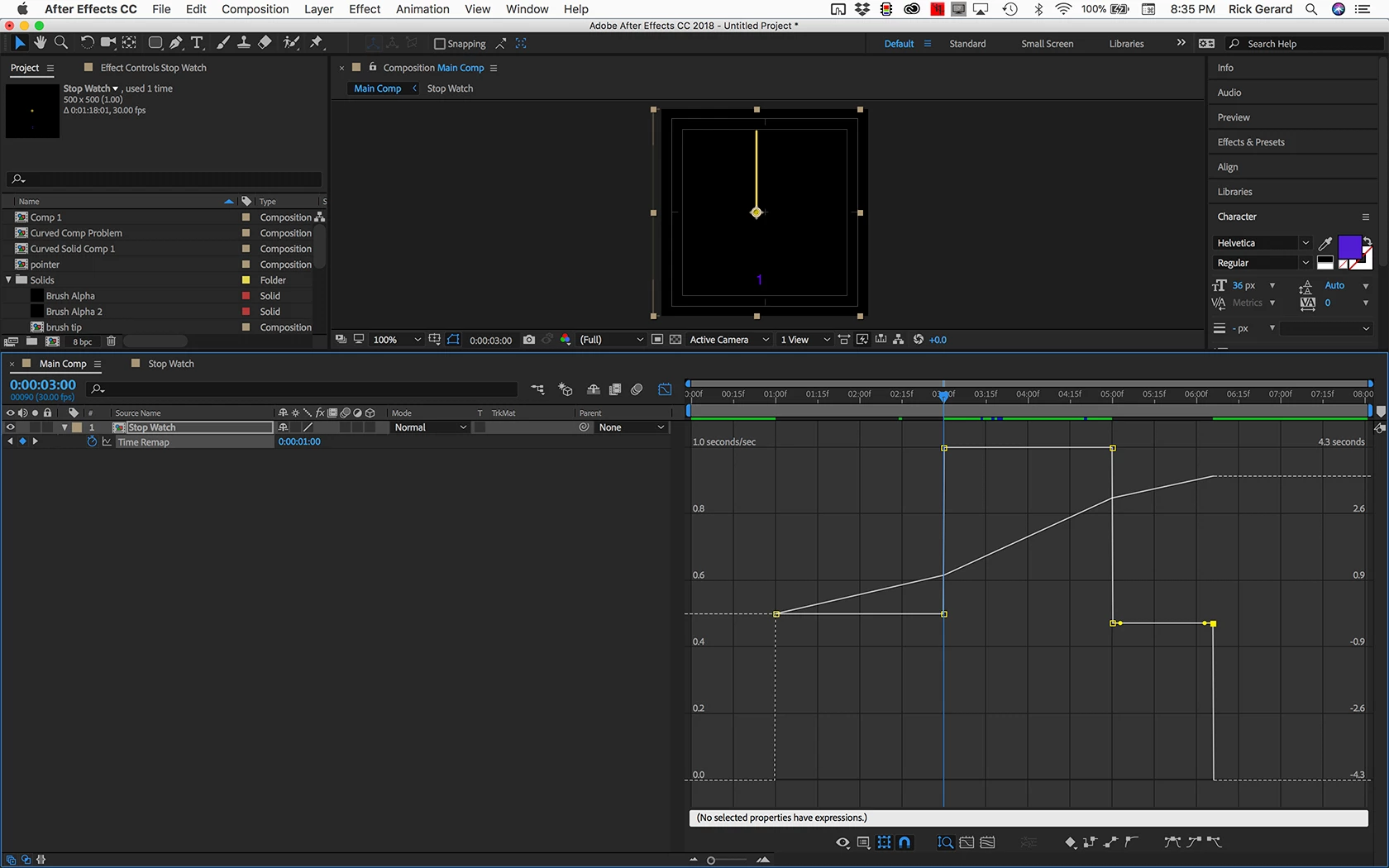Viewport: 1389px width, 868px height.
Task: Select the Roto Brush tool
Action: [x=291, y=43]
